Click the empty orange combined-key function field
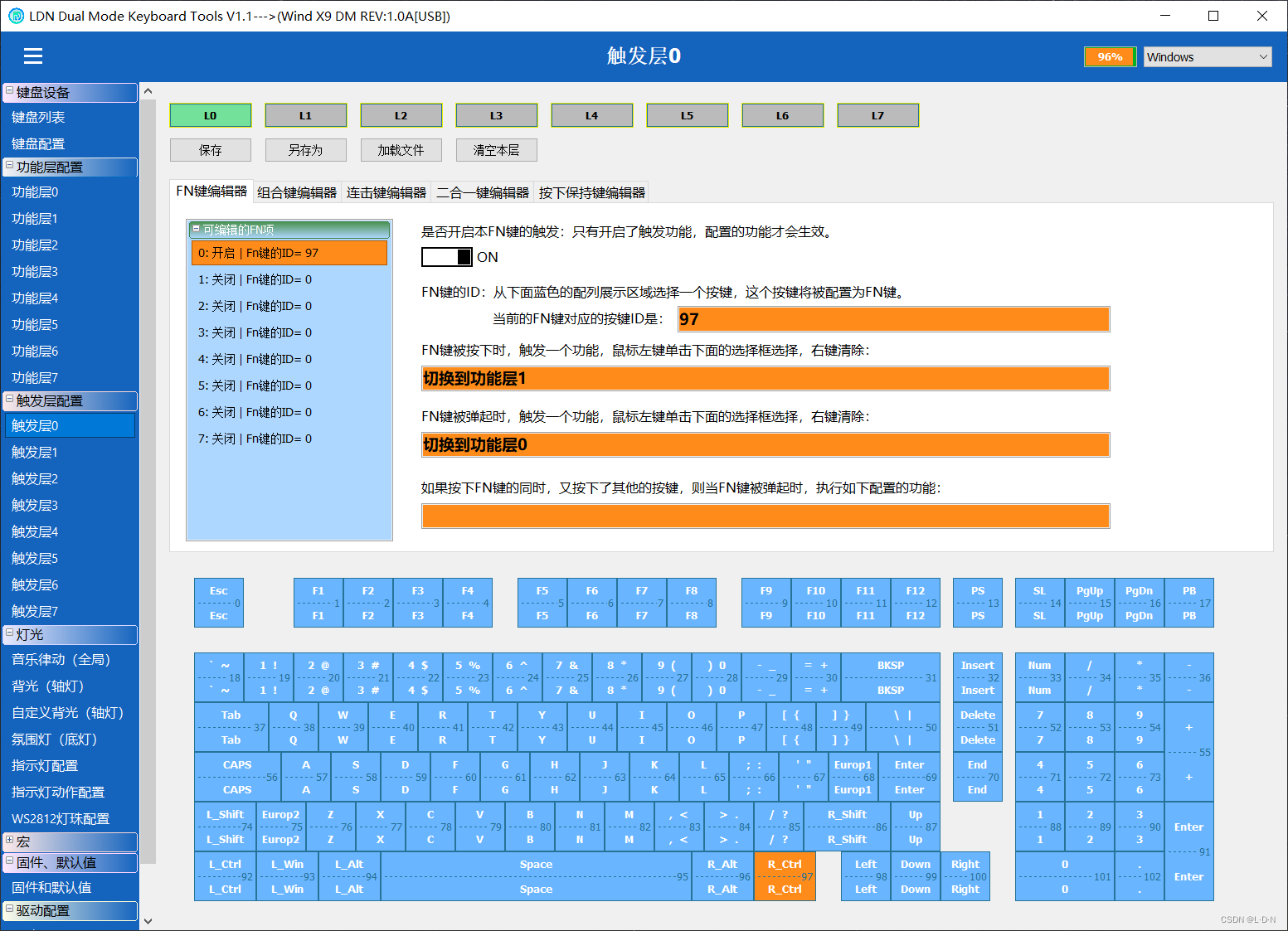This screenshot has height=931, width=1288. 766,516
